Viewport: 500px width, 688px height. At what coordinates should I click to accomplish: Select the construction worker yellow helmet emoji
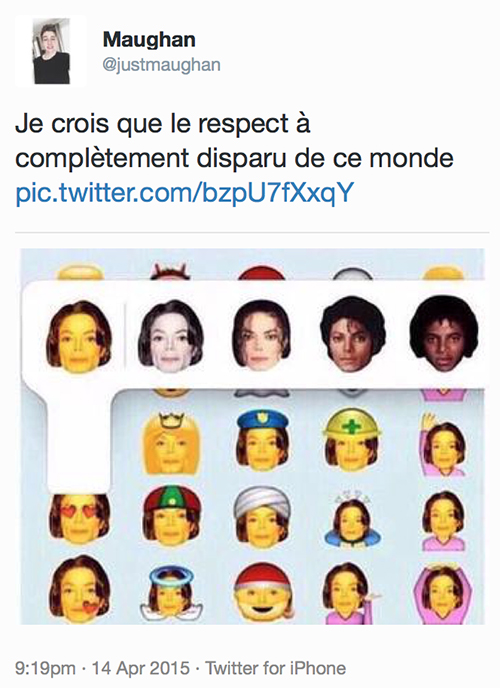(x=352, y=440)
